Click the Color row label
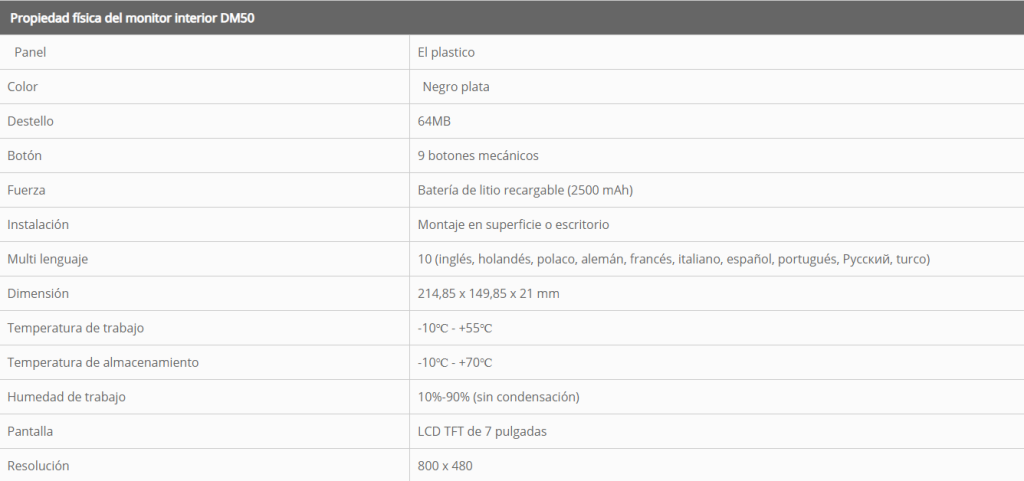Viewport: 1024px width, 481px height. [x=23, y=87]
